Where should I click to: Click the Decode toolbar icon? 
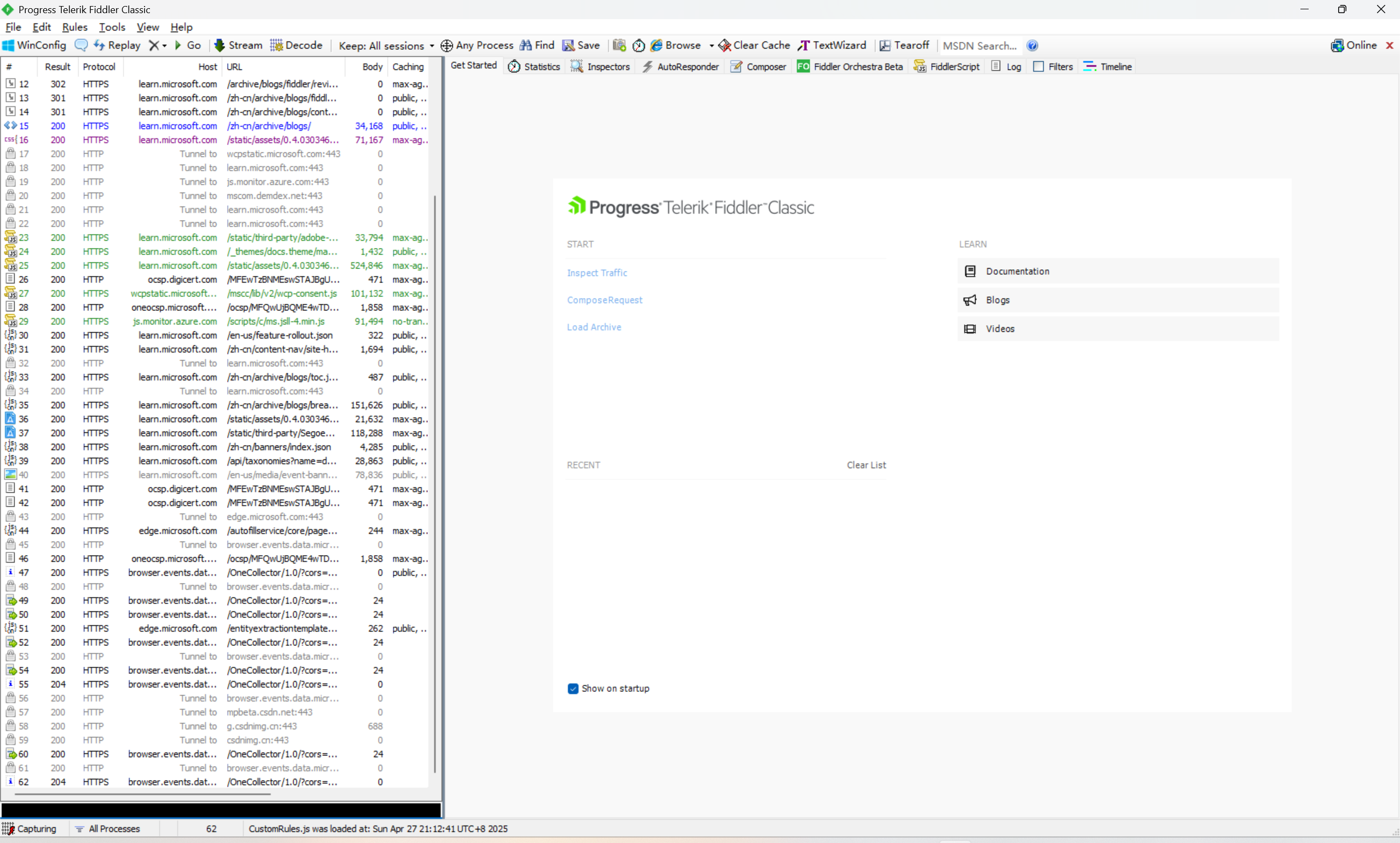click(x=276, y=45)
